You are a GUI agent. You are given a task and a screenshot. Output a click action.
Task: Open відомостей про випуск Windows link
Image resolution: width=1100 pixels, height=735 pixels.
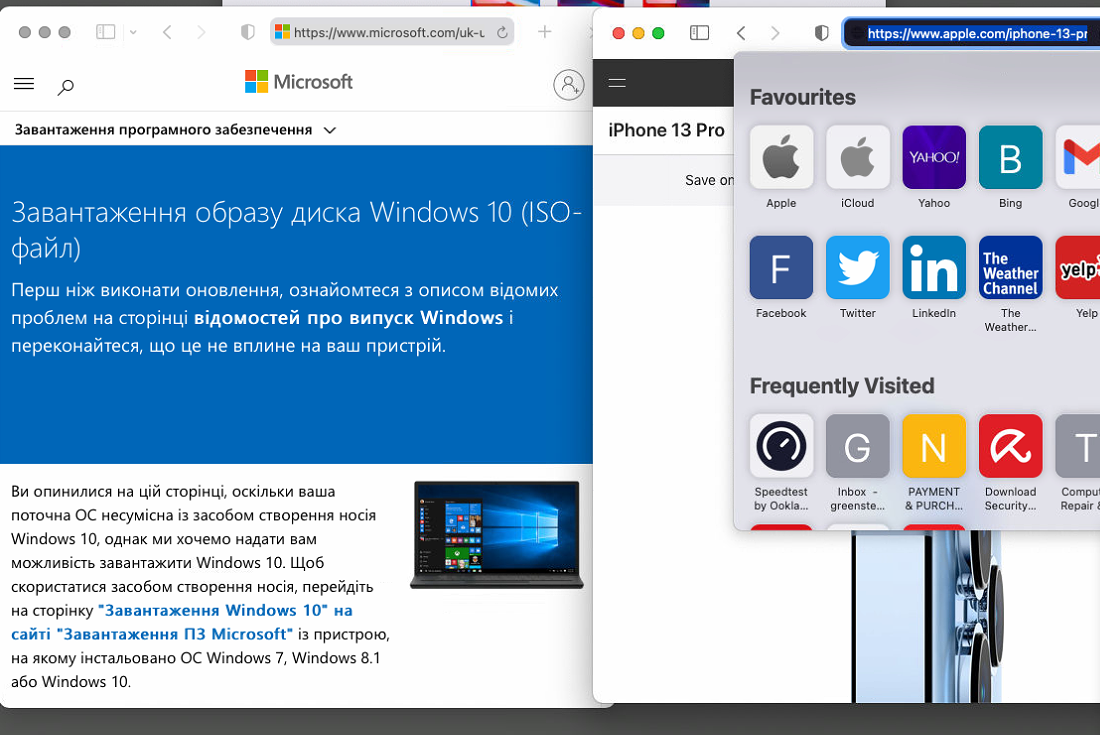tap(349, 318)
